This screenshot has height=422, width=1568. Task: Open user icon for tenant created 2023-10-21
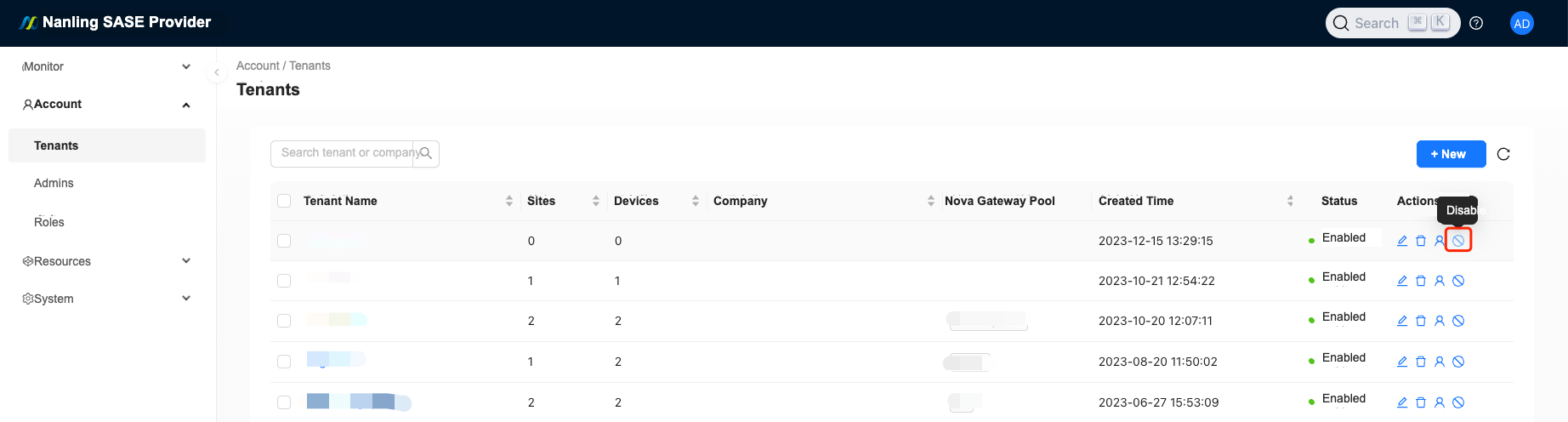pyautogui.click(x=1440, y=281)
